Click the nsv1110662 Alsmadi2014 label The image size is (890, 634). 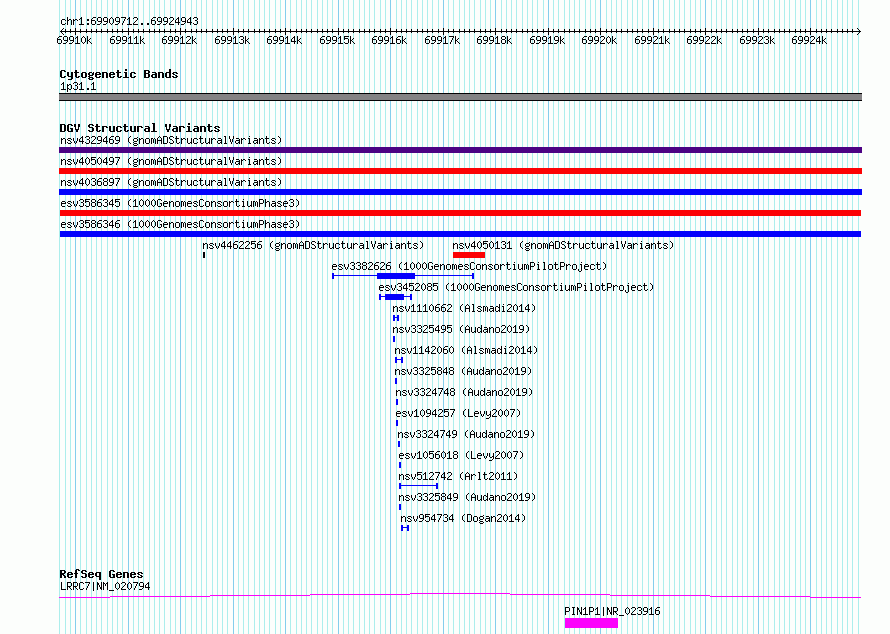pyautogui.click(x=464, y=308)
